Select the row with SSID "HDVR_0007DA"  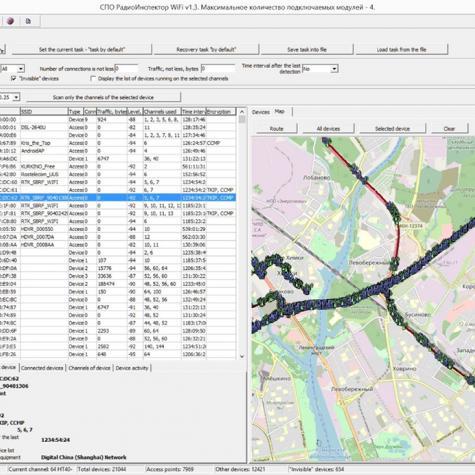[118, 237]
